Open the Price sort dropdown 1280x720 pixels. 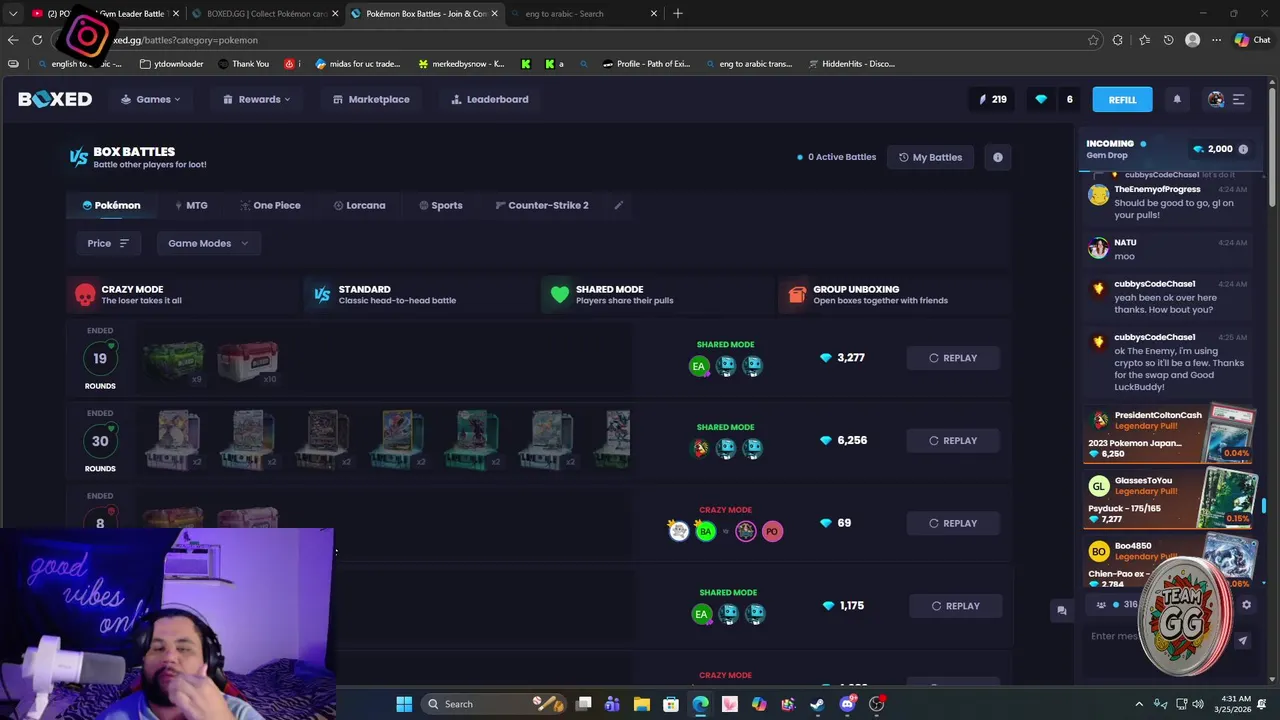tap(108, 243)
